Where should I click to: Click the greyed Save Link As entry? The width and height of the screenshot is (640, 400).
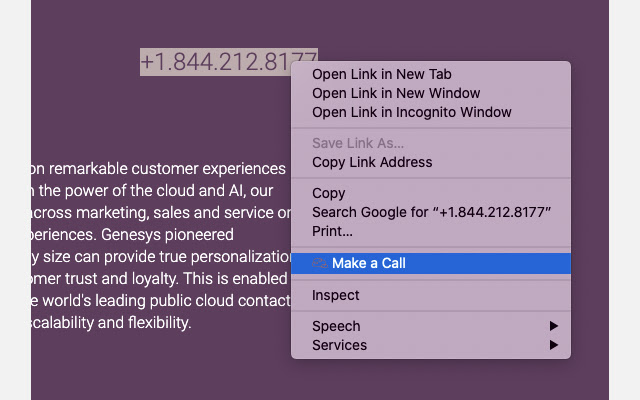[358, 143]
